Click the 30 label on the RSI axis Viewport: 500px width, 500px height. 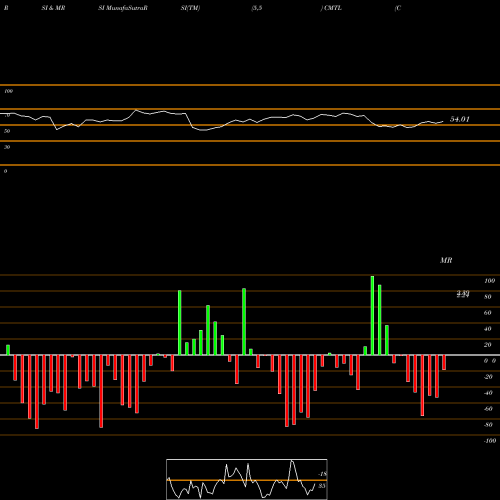(x=7, y=147)
